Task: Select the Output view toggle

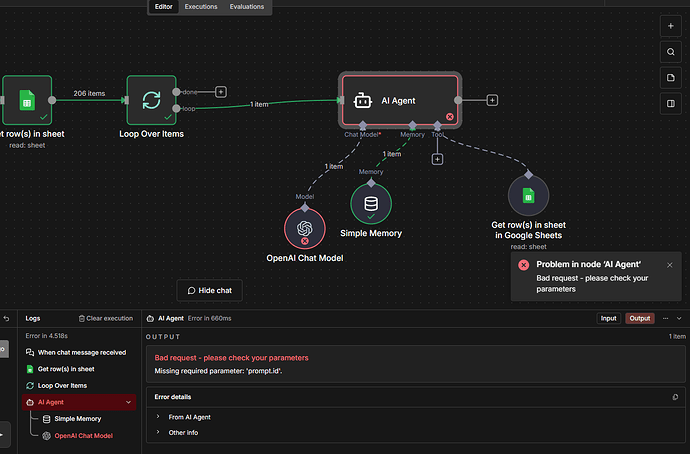Action: tap(640, 318)
